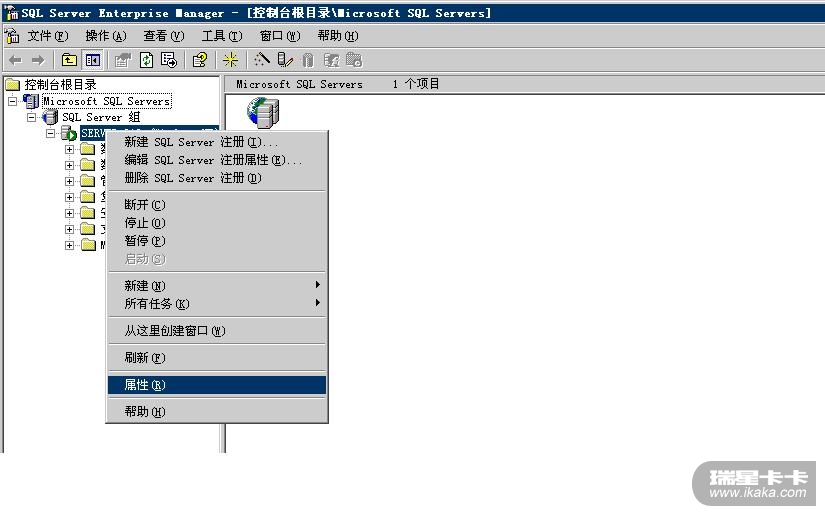
Task: Open the 新建(N) submenu arrow
Action: (317, 285)
